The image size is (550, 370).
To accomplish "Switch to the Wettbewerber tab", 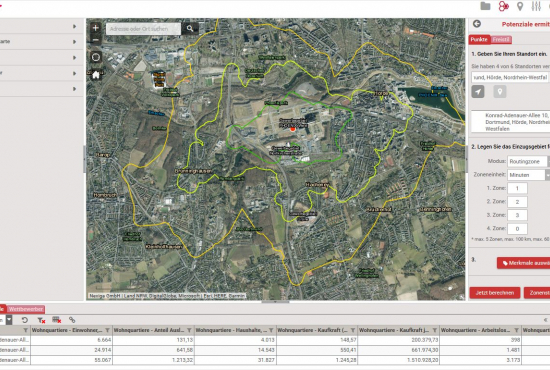I will [26, 309].
